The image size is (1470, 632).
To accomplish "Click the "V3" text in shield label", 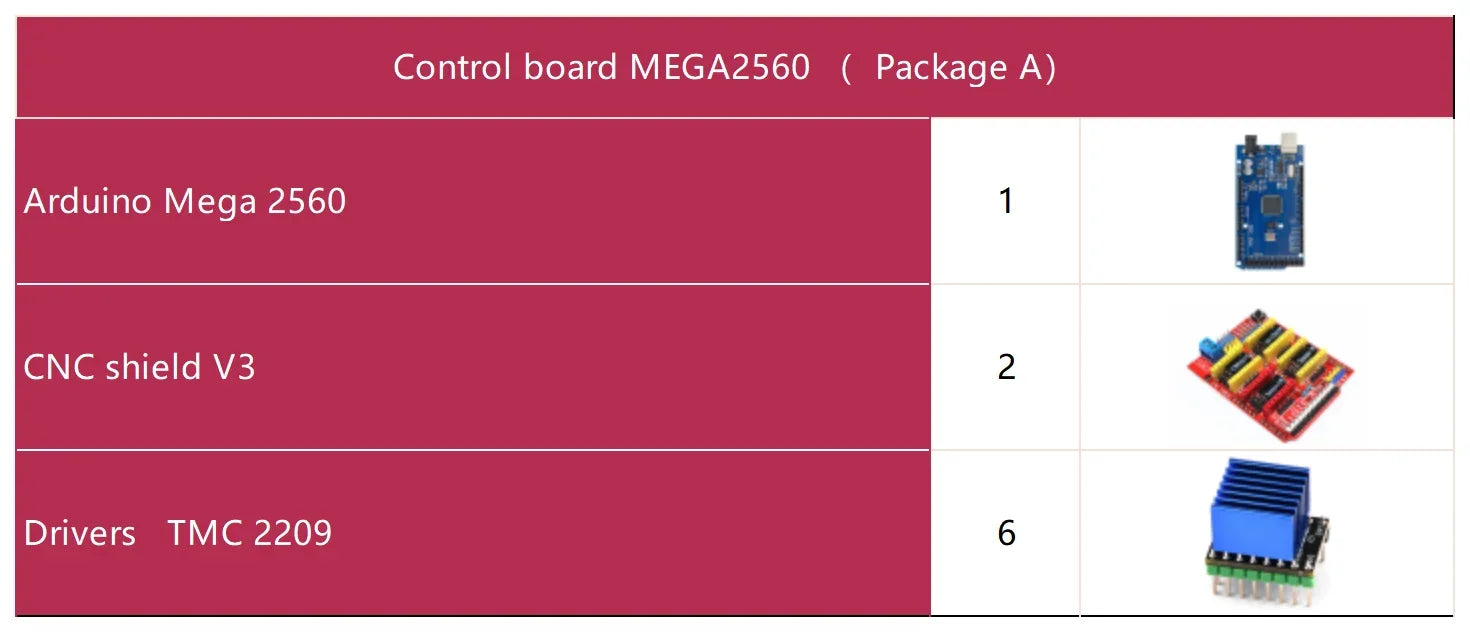I will [234, 367].
